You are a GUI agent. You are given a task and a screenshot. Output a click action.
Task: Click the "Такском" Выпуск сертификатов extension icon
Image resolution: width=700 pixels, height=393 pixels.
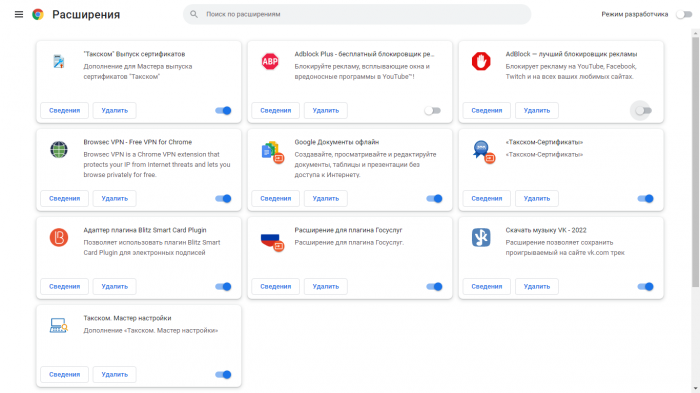58,61
